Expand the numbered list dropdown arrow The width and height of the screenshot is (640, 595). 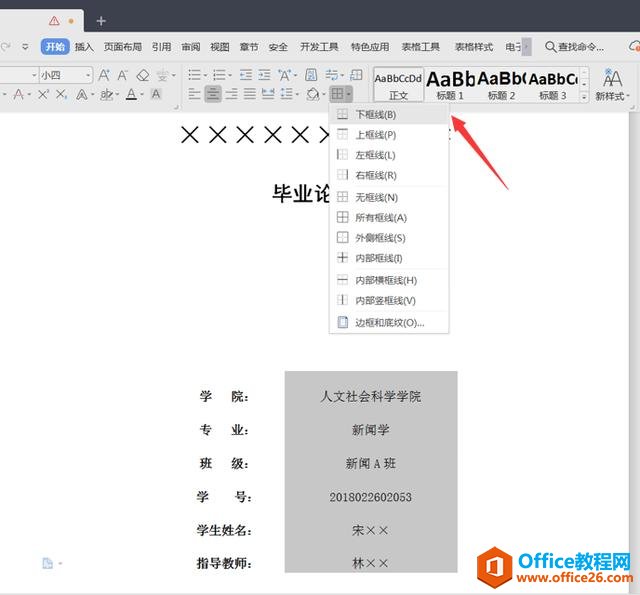coord(230,75)
